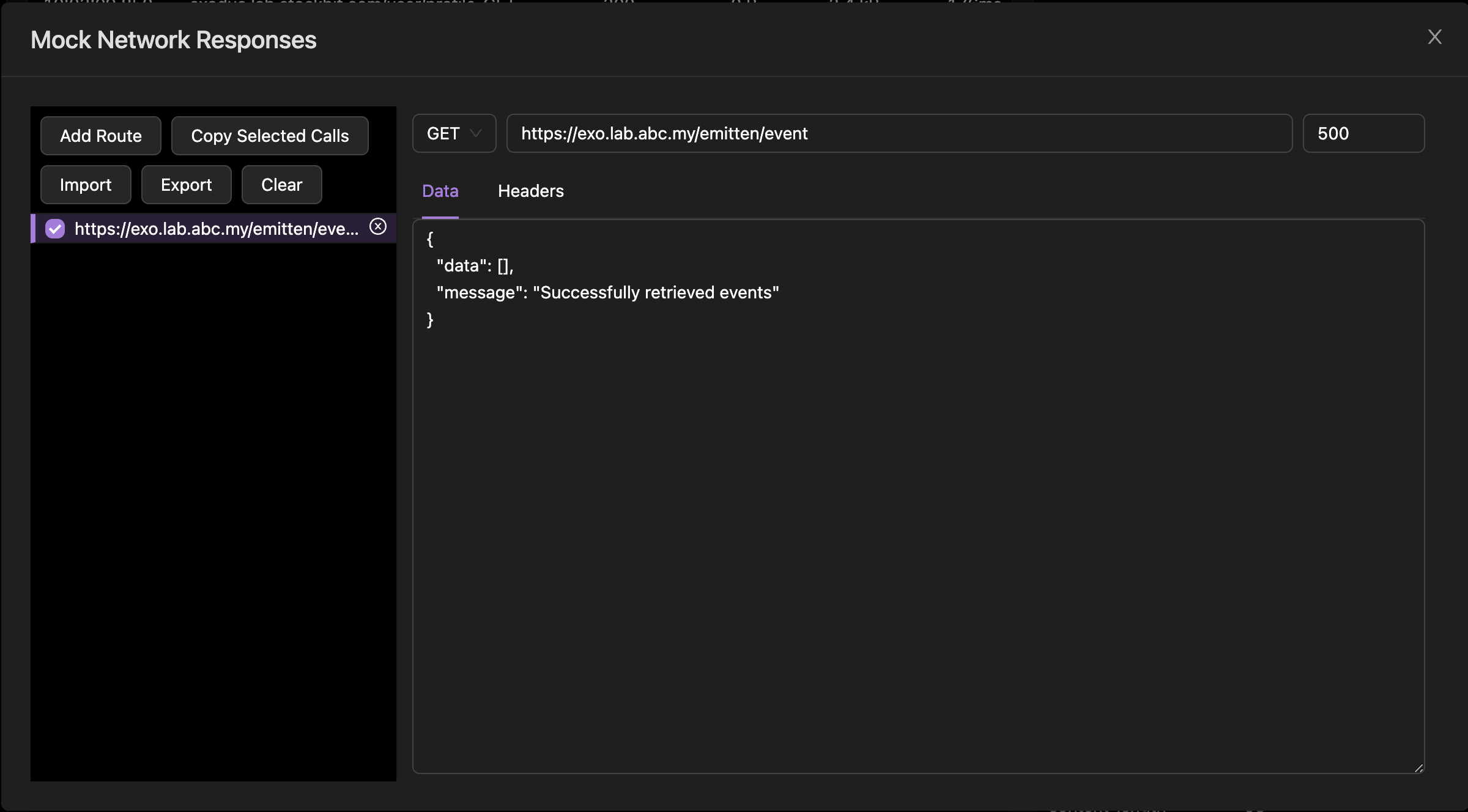1468x812 pixels.
Task: Click Copy Selected Calls
Action: [x=270, y=135]
